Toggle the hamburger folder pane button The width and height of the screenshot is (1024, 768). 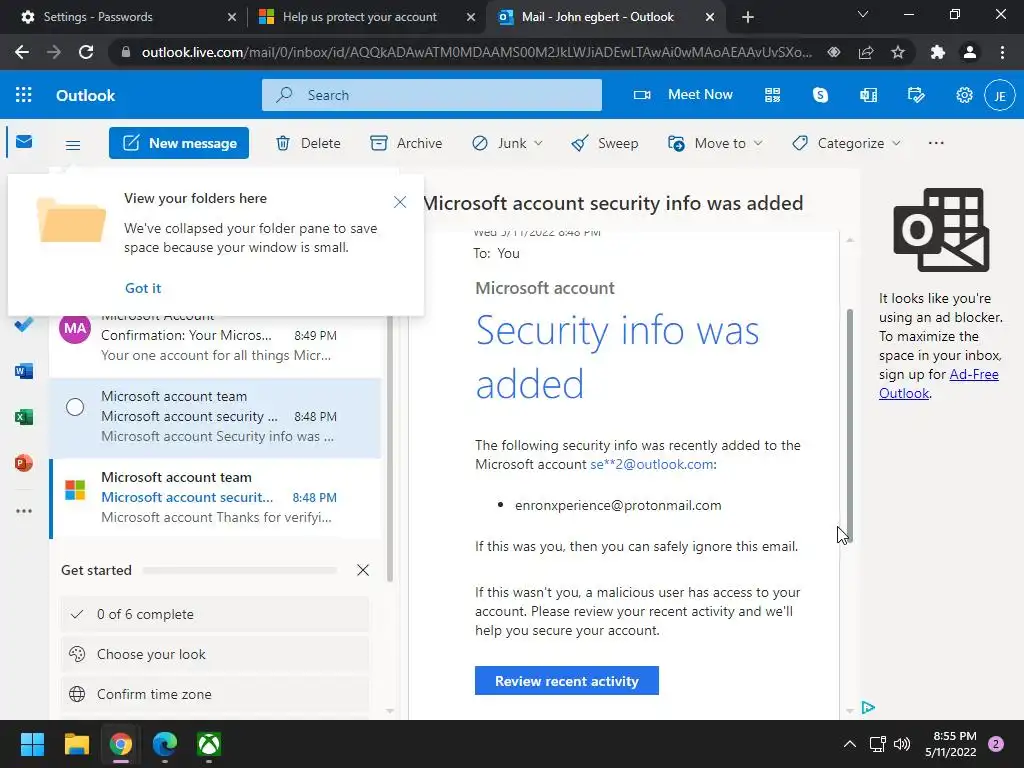pyautogui.click(x=73, y=145)
